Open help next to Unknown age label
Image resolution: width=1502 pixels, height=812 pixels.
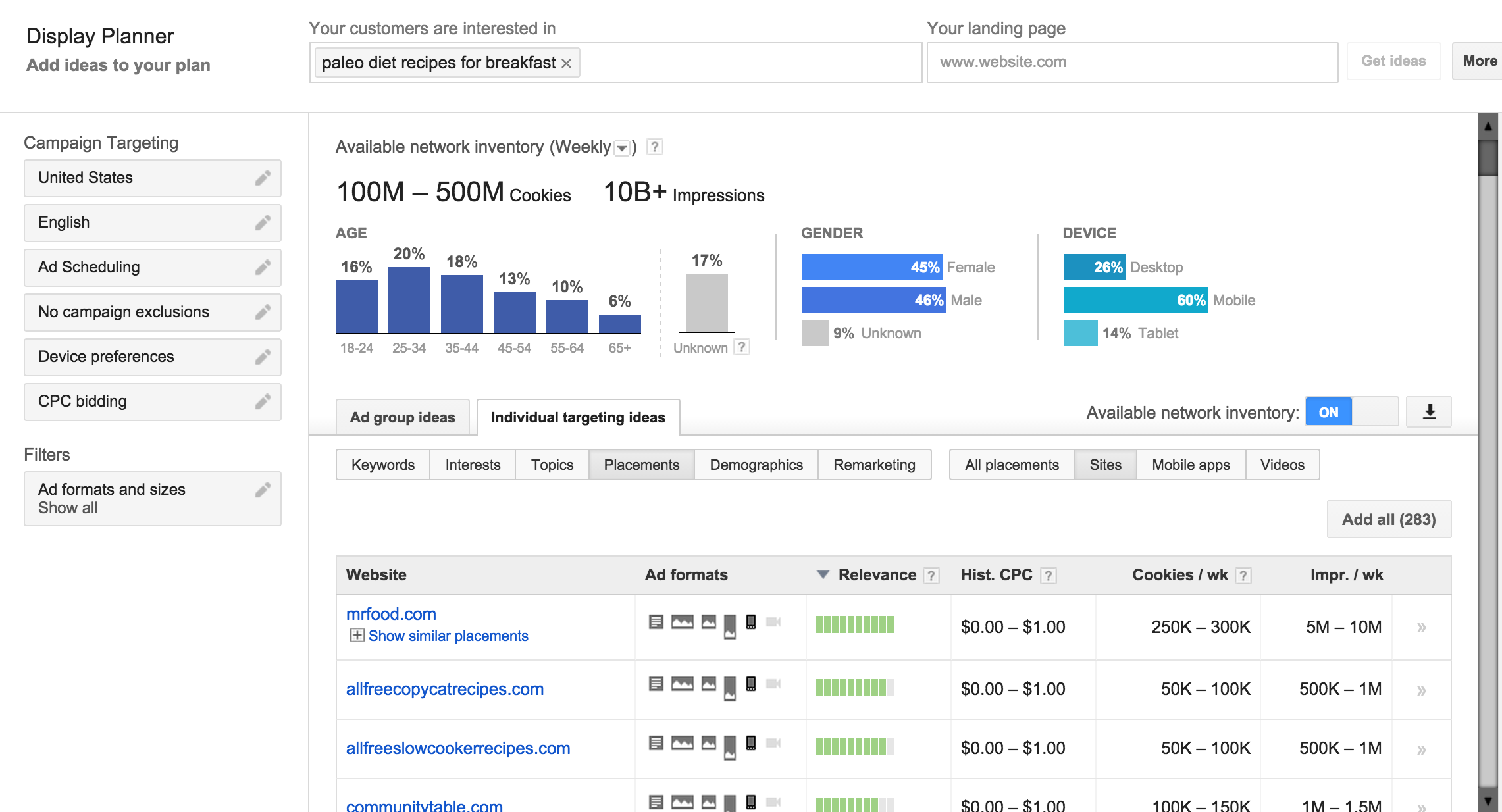pos(742,347)
